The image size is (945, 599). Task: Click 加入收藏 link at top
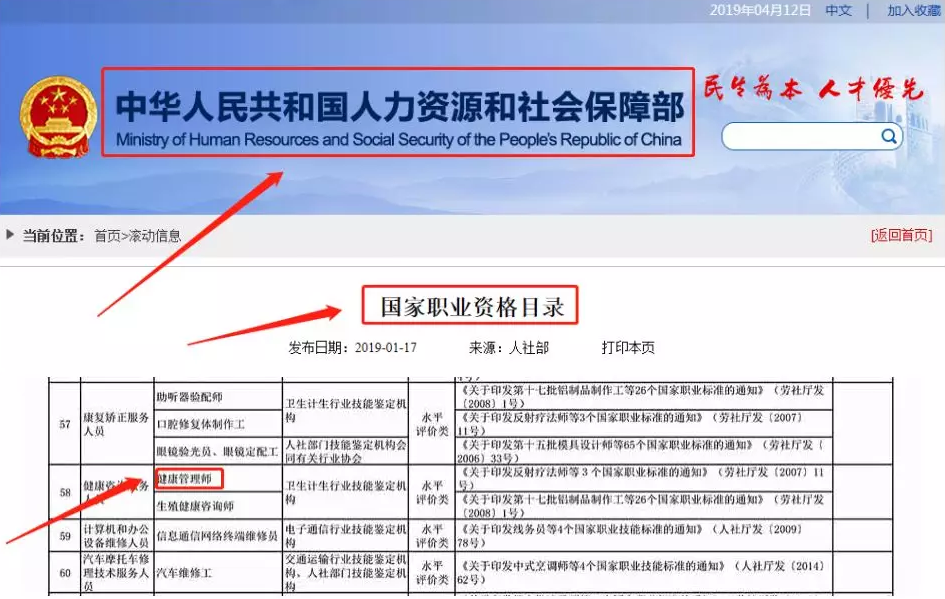coord(915,10)
